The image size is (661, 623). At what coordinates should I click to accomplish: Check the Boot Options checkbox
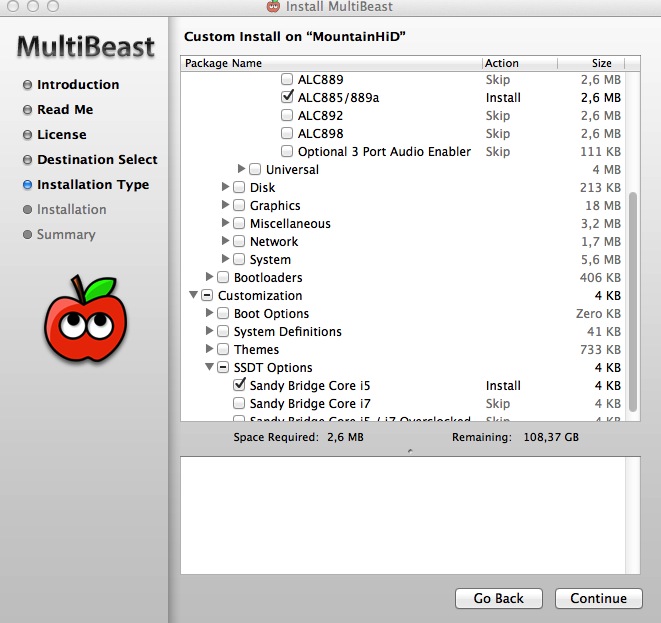223,313
